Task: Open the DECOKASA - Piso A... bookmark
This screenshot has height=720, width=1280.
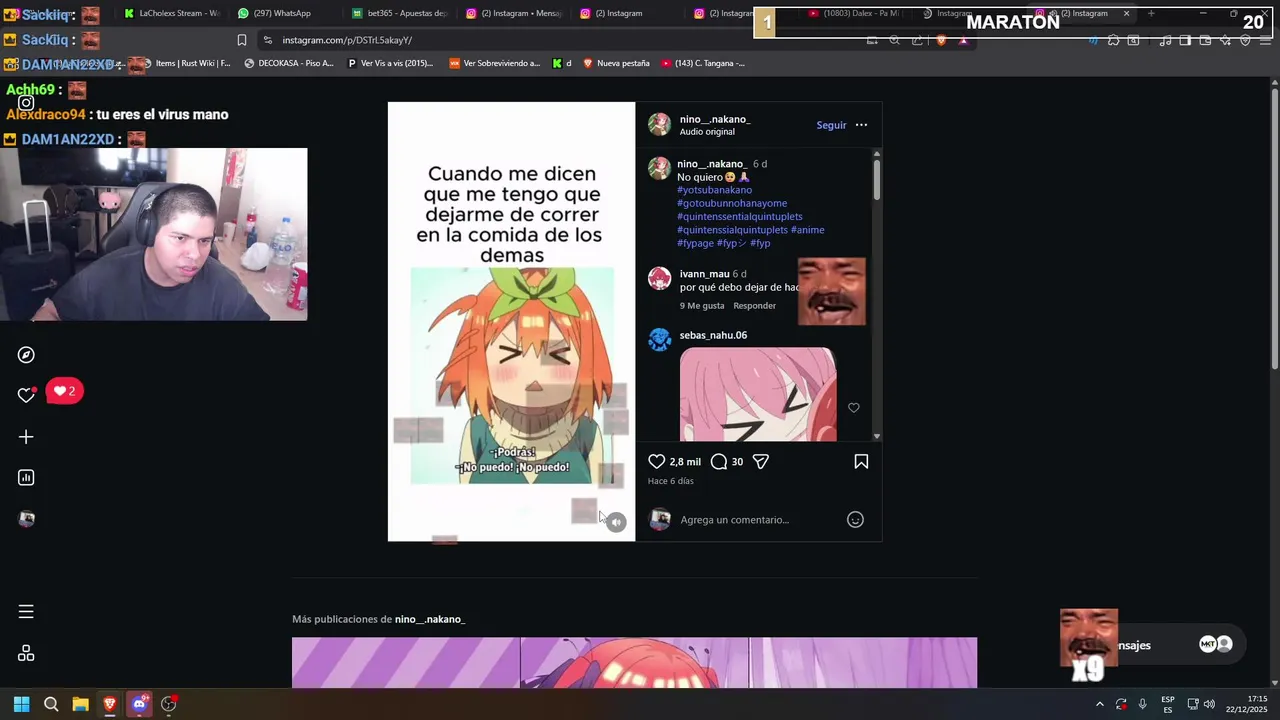Action: pyautogui.click(x=288, y=63)
